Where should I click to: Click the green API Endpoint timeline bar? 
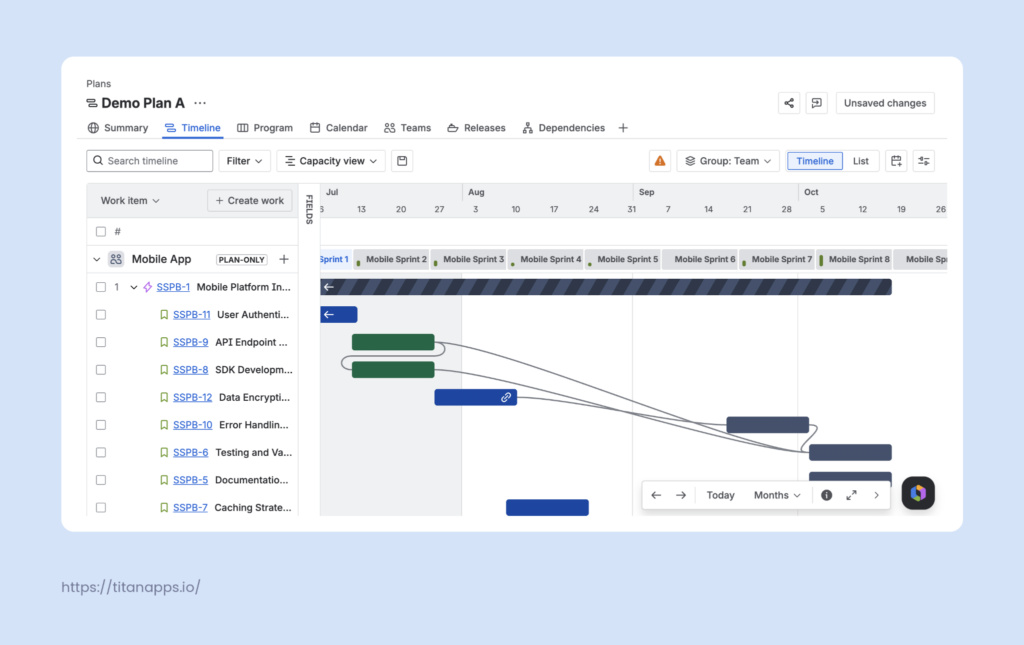[393, 342]
